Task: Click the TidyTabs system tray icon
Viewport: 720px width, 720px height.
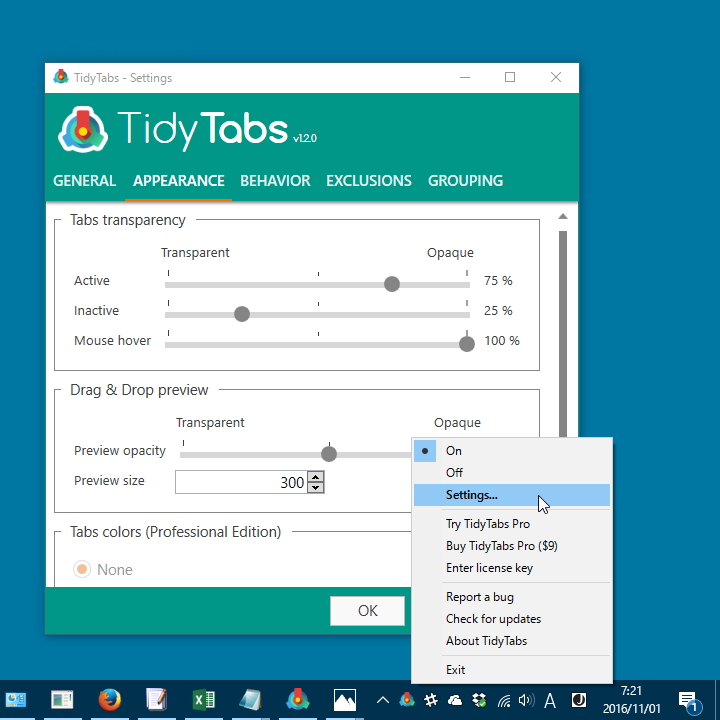Action: click(407, 700)
